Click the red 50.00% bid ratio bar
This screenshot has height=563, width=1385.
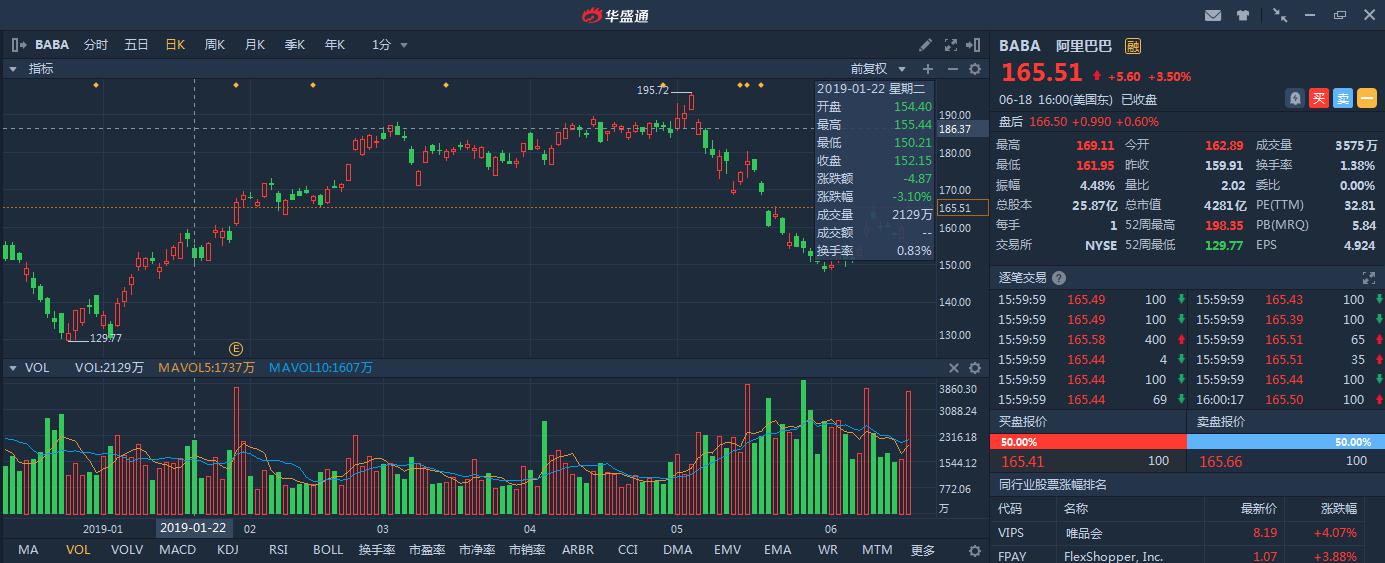click(1088, 441)
